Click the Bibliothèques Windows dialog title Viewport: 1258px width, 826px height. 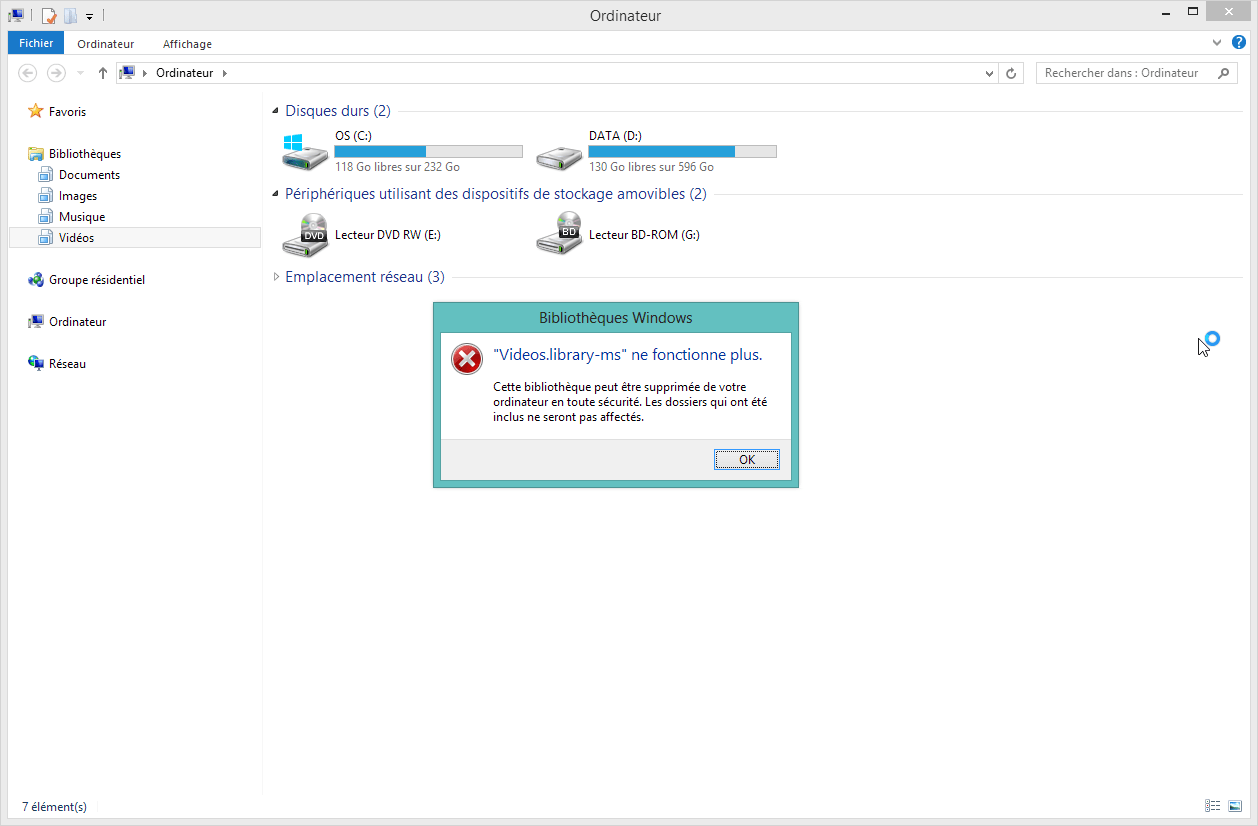coord(616,318)
